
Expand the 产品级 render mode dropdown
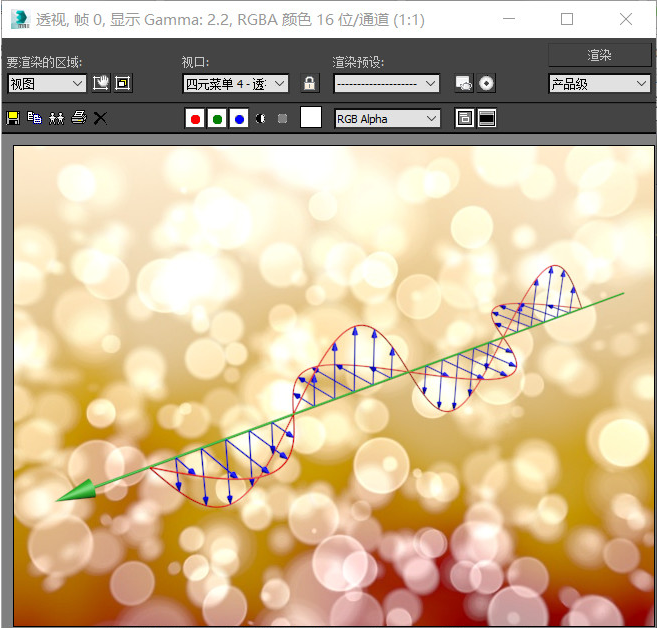point(599,83)
